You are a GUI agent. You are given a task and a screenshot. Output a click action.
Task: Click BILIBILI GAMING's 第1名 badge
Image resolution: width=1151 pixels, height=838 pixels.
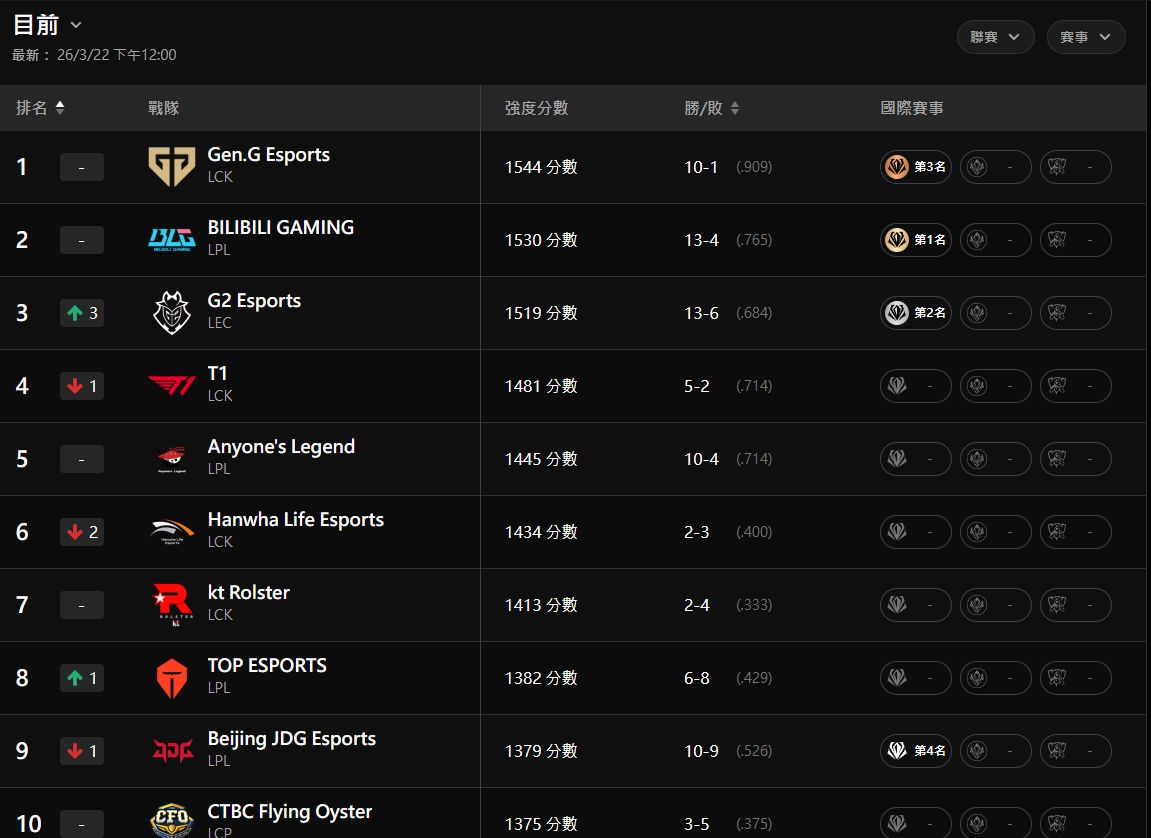[x=915, y=240]
